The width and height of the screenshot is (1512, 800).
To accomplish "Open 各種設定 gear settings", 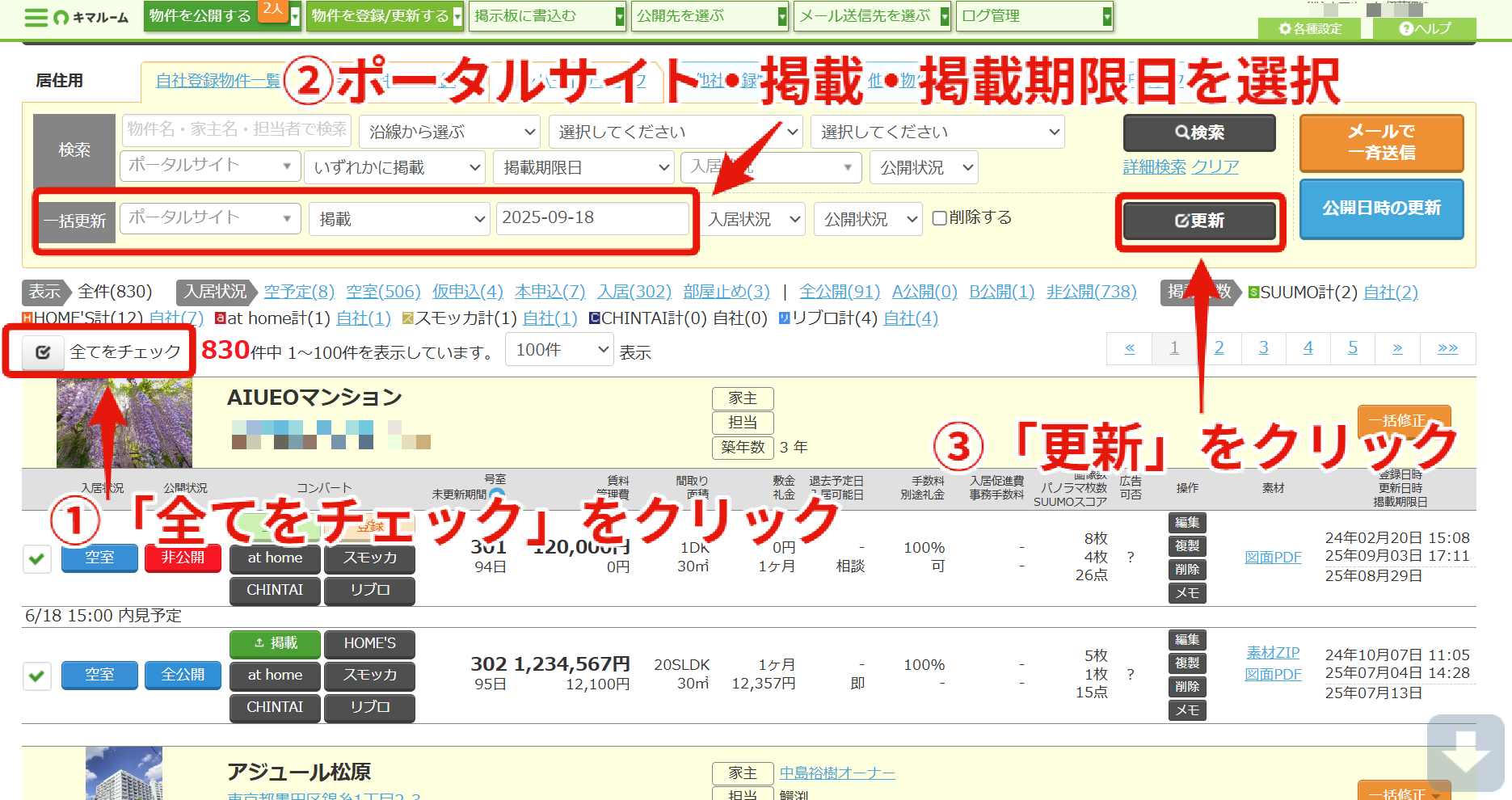I will (1309, 28).
